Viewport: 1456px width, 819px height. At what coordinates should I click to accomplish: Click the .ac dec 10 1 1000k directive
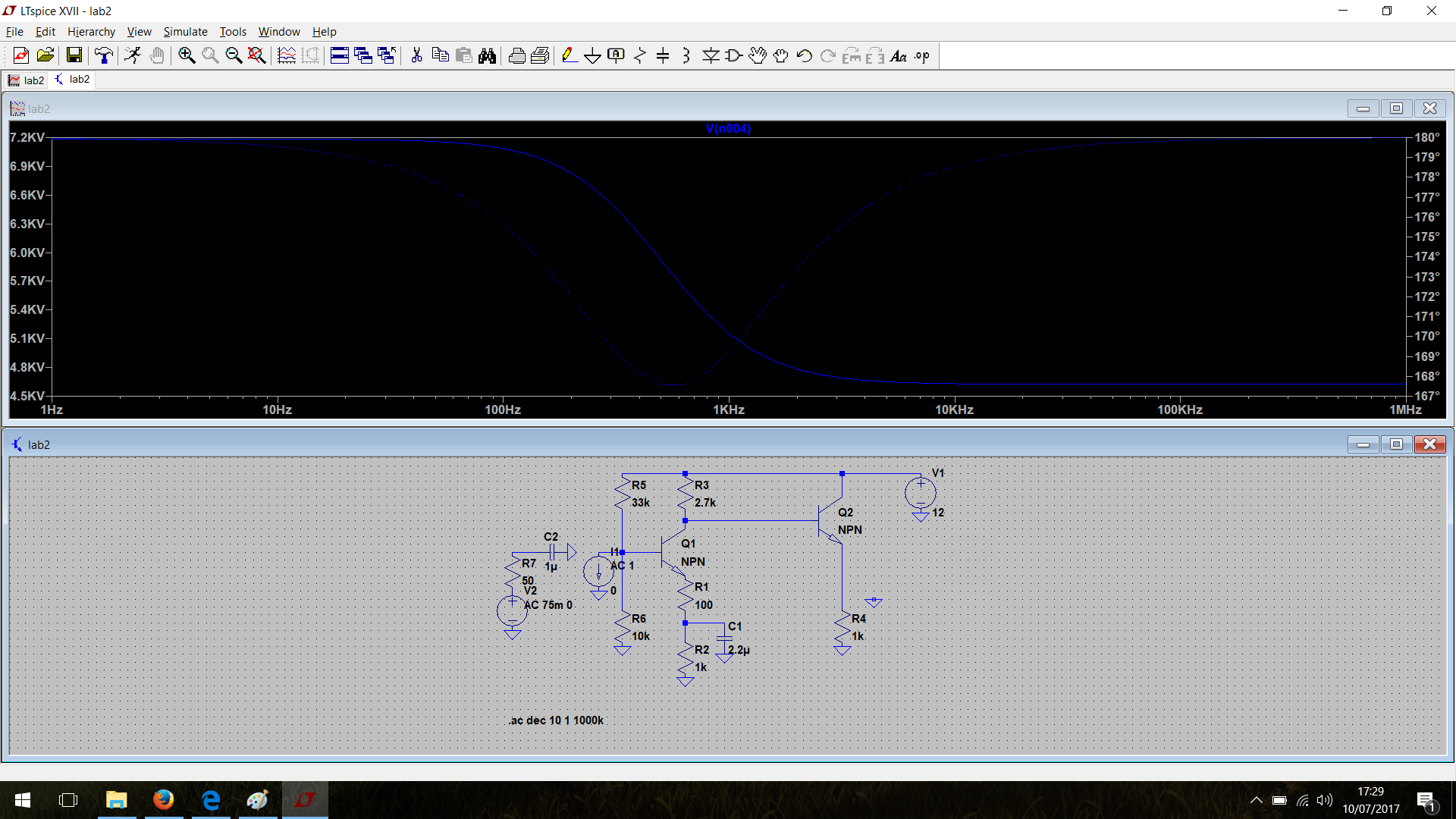556,720
